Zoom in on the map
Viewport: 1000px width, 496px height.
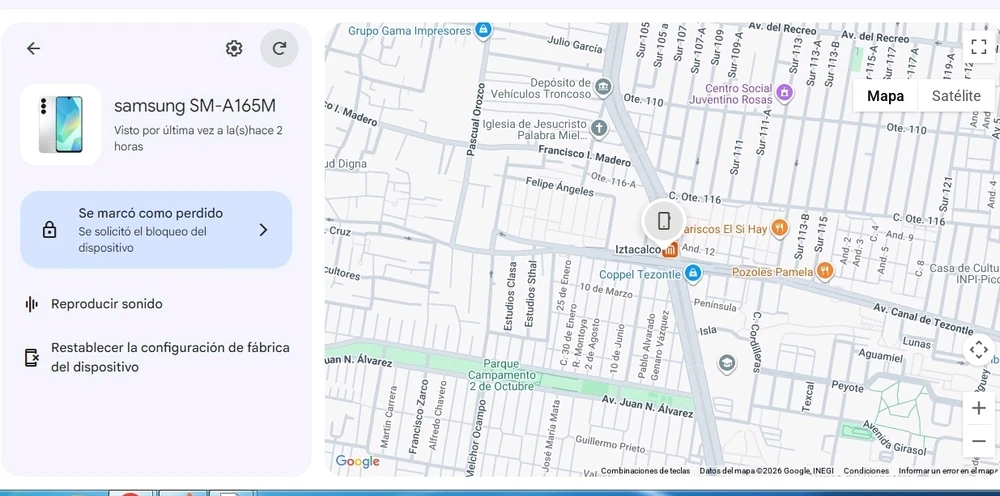click(978, 408)
